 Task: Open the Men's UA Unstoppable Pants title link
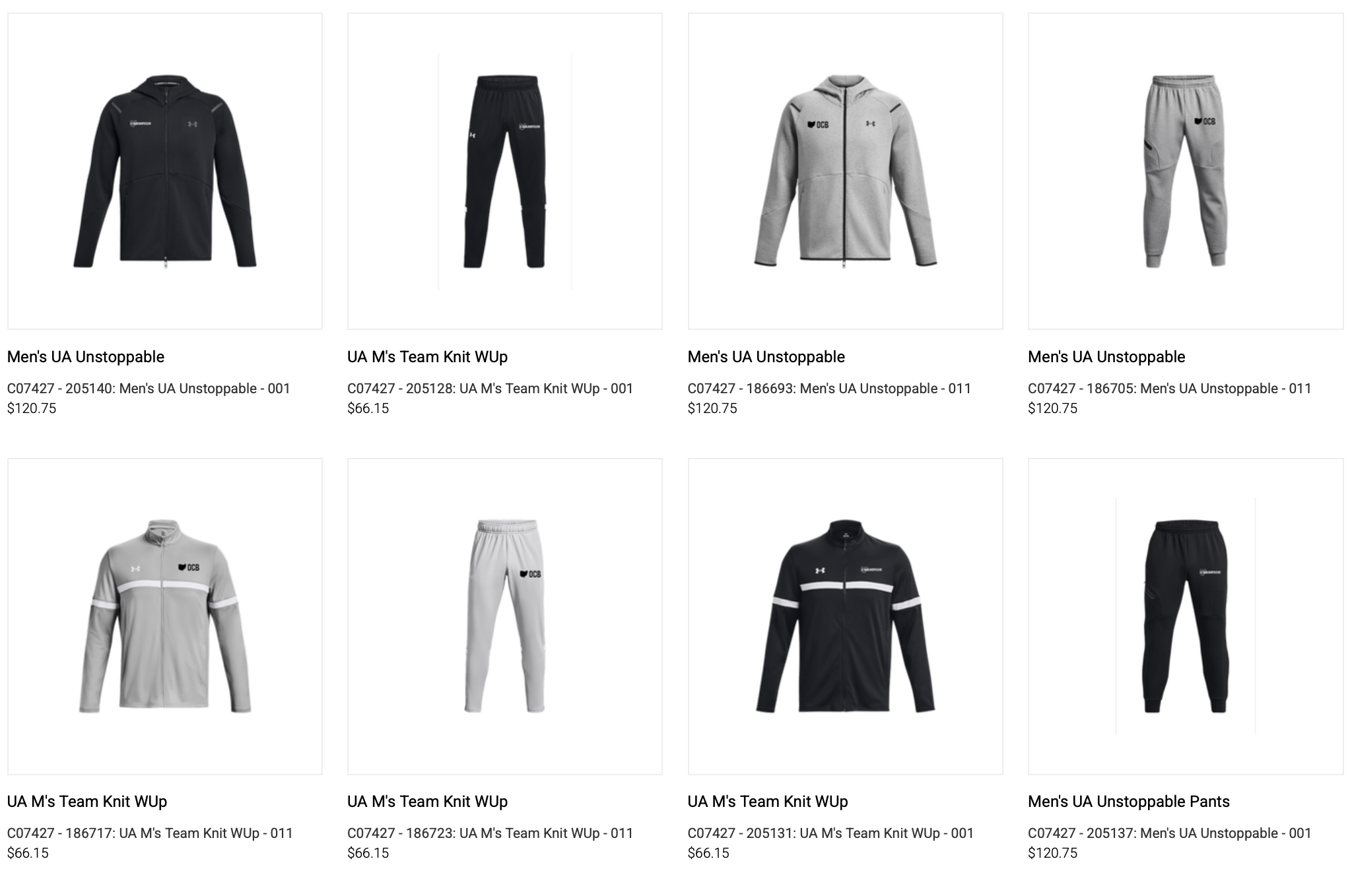(1129, 802)
